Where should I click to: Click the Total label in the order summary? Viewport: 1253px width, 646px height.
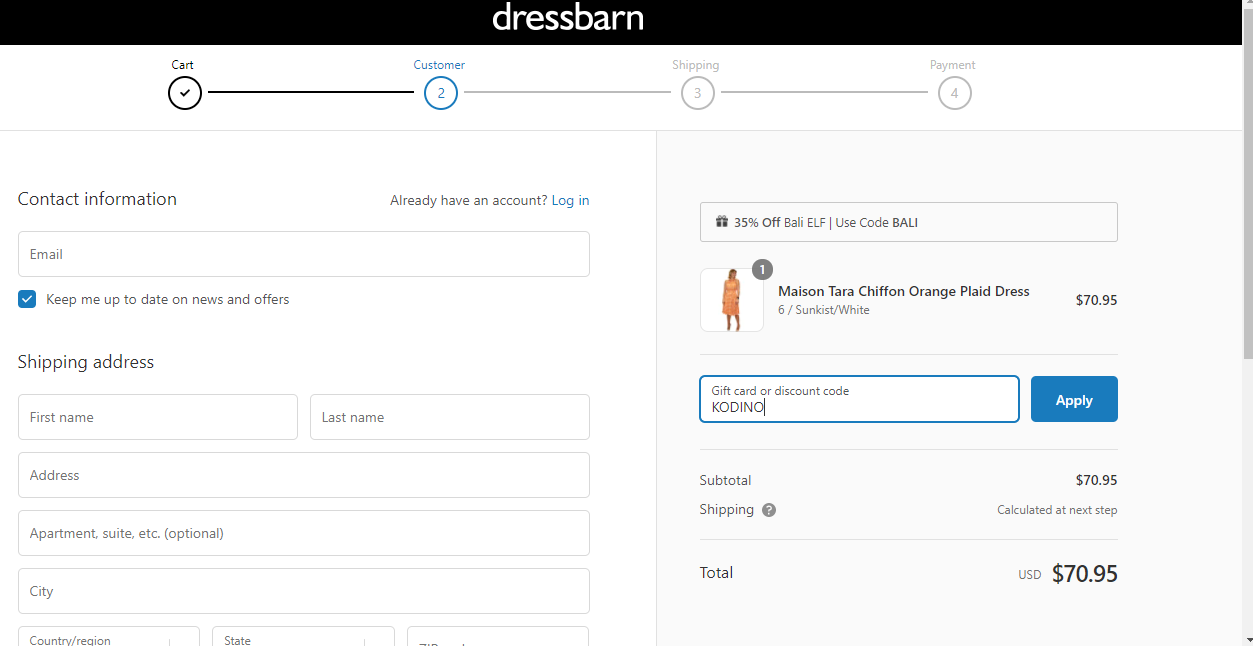tap(716, 573)
